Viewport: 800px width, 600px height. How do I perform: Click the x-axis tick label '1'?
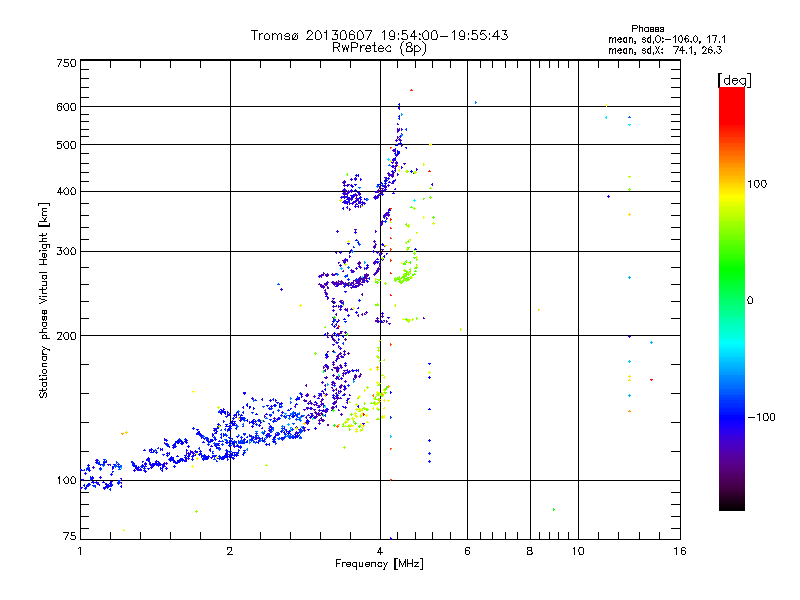80,551
